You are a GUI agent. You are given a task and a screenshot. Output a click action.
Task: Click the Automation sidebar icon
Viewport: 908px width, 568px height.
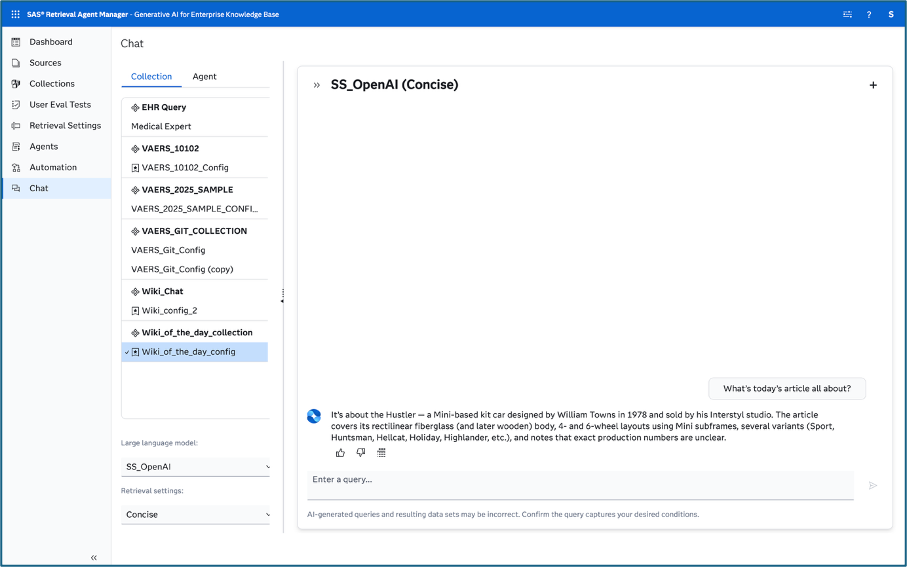pos(16,167)
